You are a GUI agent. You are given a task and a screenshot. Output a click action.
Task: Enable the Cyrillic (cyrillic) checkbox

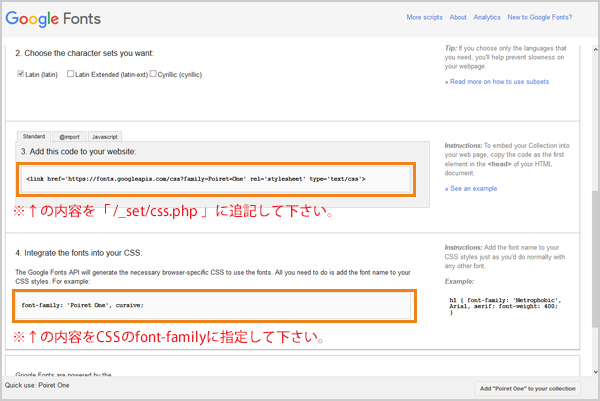(153, 73)
